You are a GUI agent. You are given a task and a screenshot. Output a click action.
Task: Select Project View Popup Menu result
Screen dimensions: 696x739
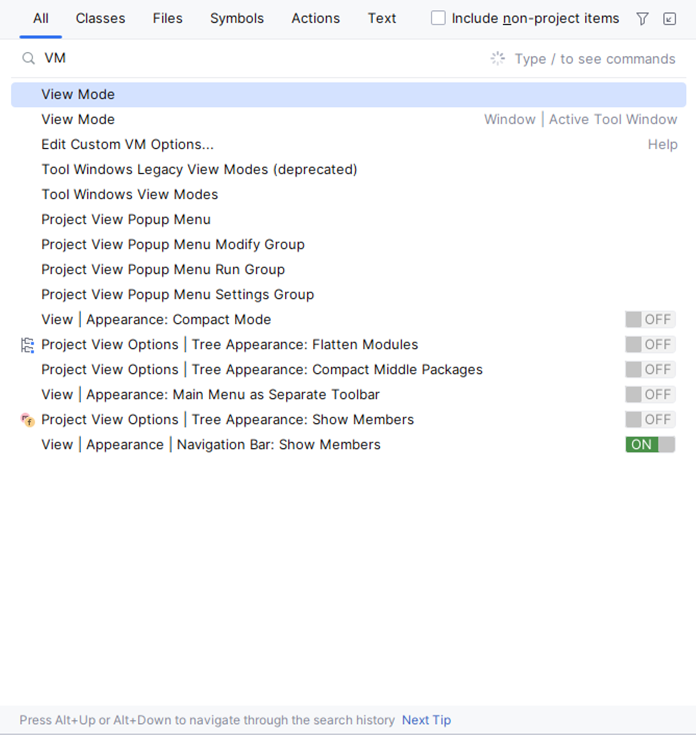pos(348,220)
